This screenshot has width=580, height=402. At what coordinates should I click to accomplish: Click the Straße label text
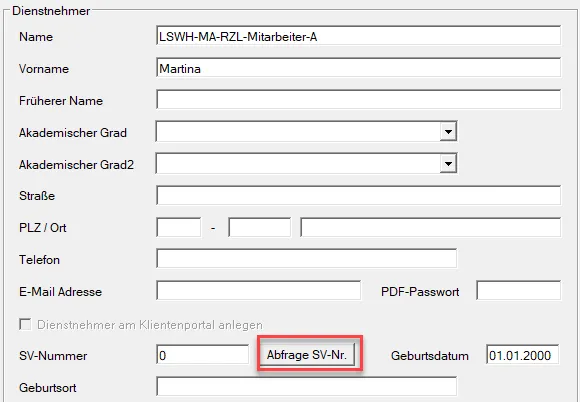click(x=37, y=196)
